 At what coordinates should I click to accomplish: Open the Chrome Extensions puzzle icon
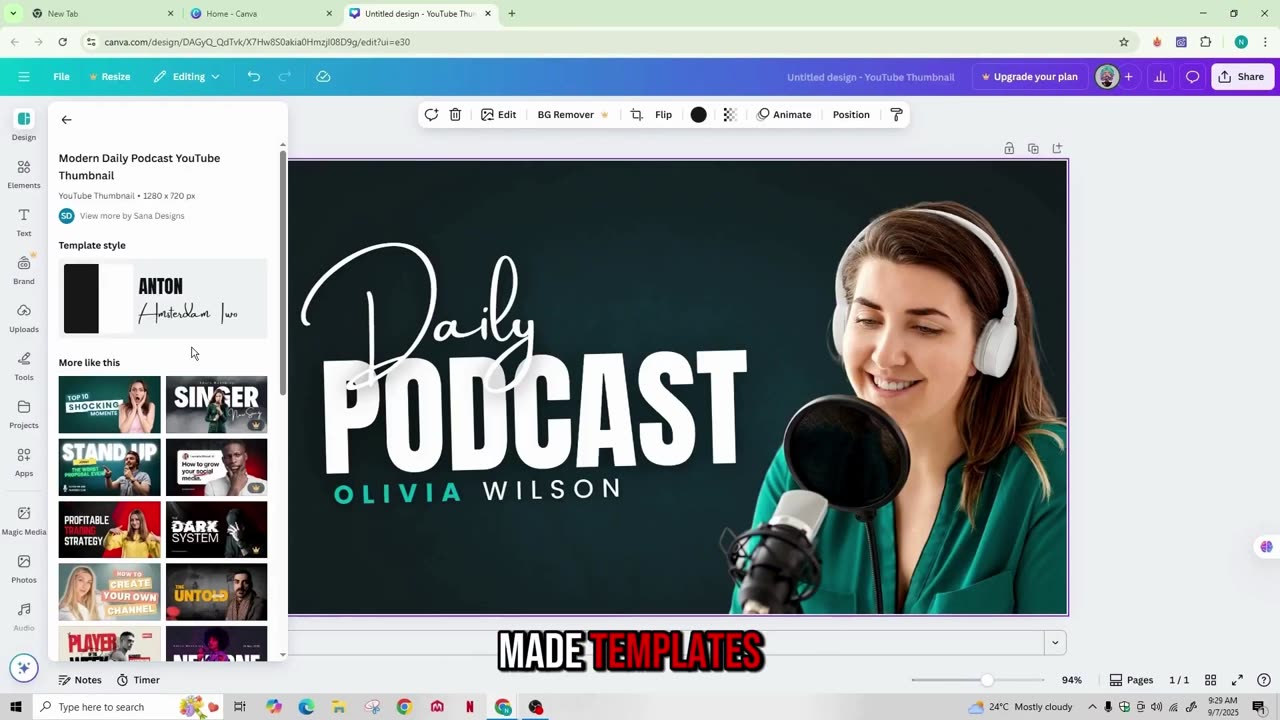tap(1205, 42)
